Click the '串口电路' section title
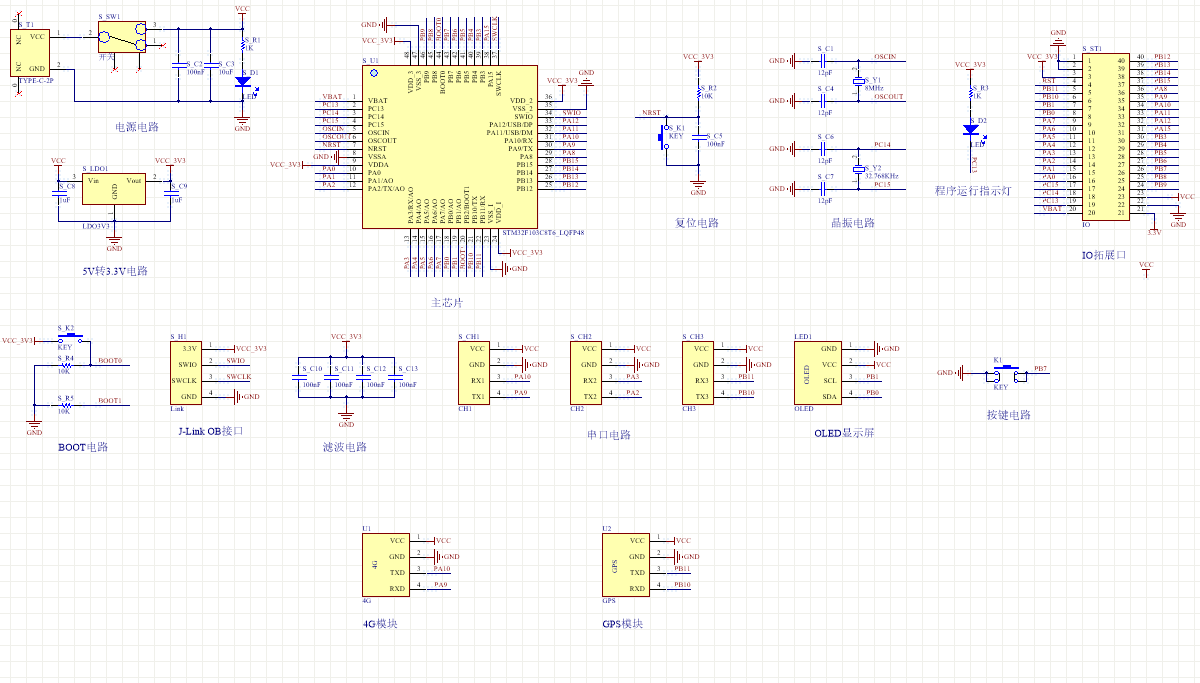The width and height of the screenshot is (1200, 683). coord(609,435)
